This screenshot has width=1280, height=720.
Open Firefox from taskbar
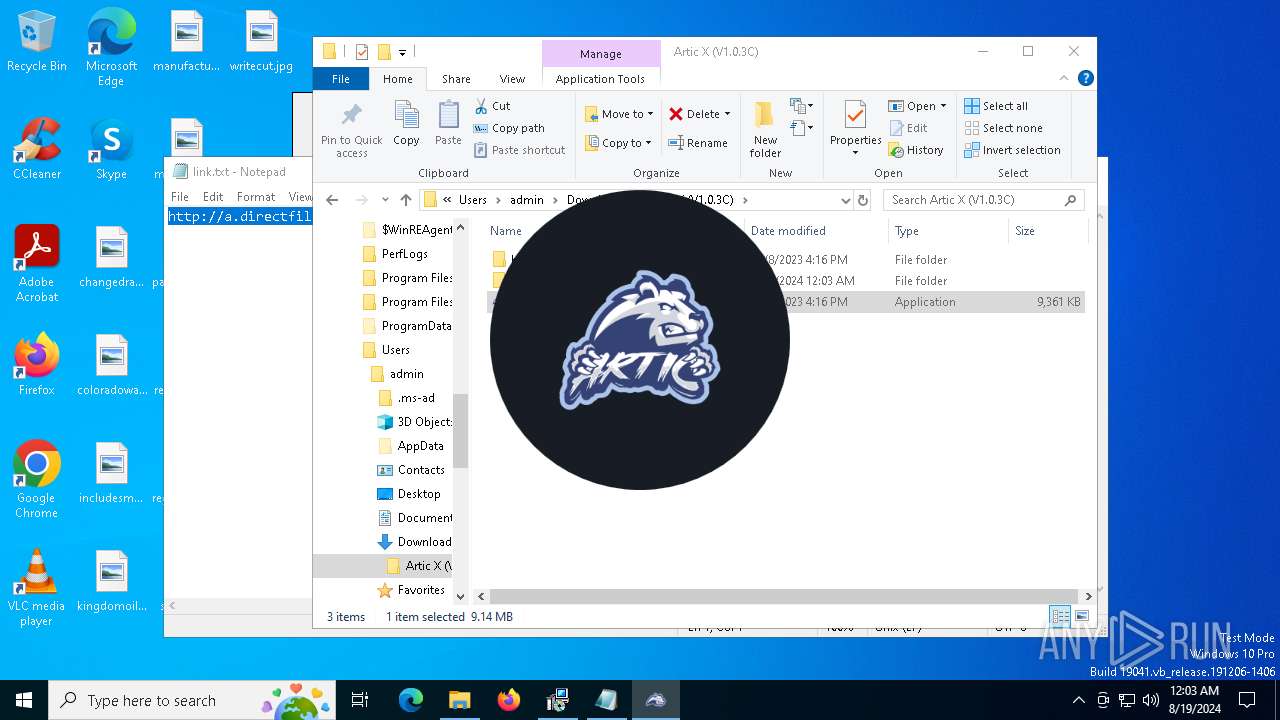pyautogui.click(x=508, y=700)
